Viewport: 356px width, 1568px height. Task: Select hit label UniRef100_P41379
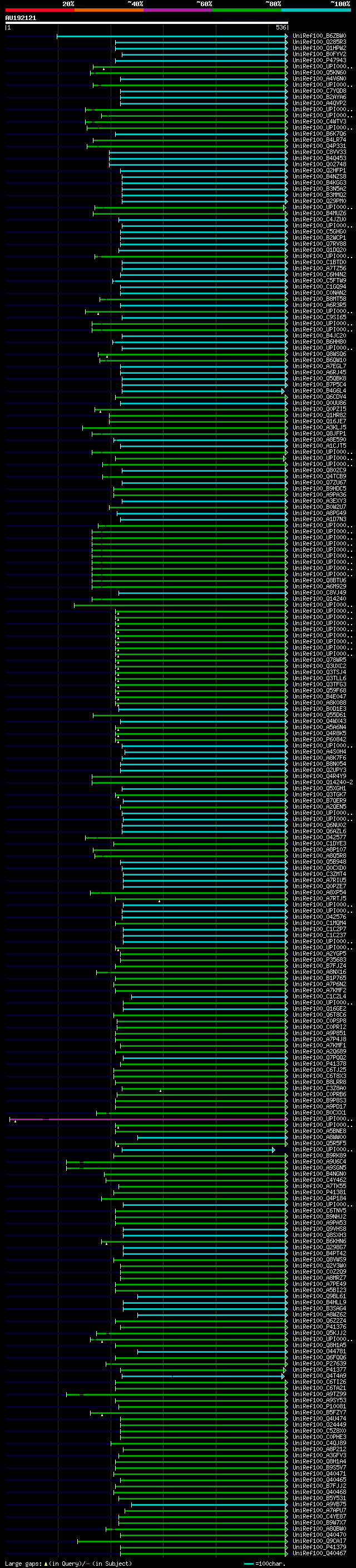319,1547
